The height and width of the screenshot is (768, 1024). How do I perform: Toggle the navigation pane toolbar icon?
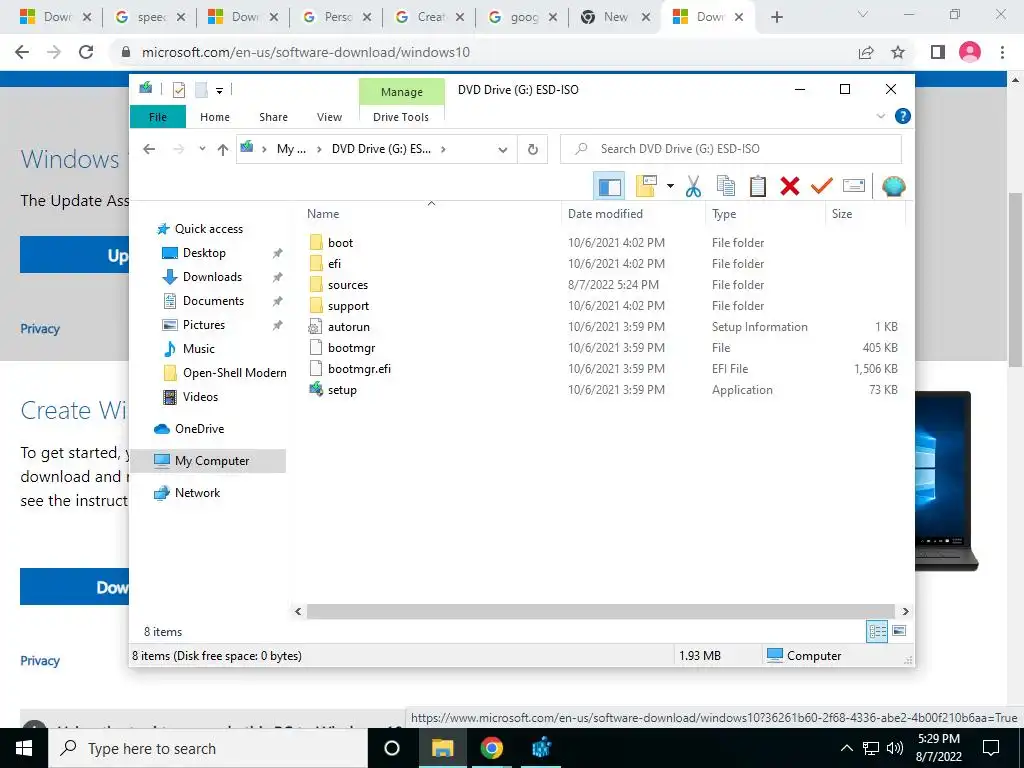pos(609,186)
